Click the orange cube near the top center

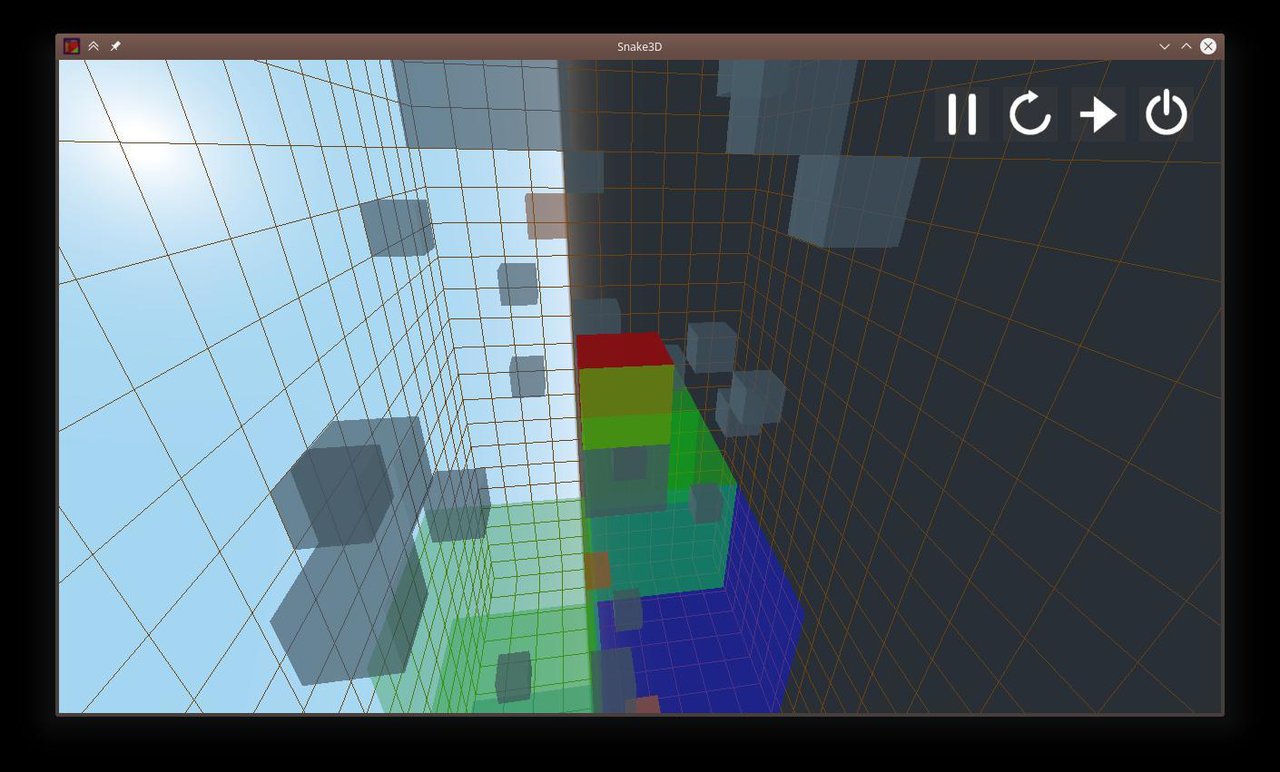point(546,216)
